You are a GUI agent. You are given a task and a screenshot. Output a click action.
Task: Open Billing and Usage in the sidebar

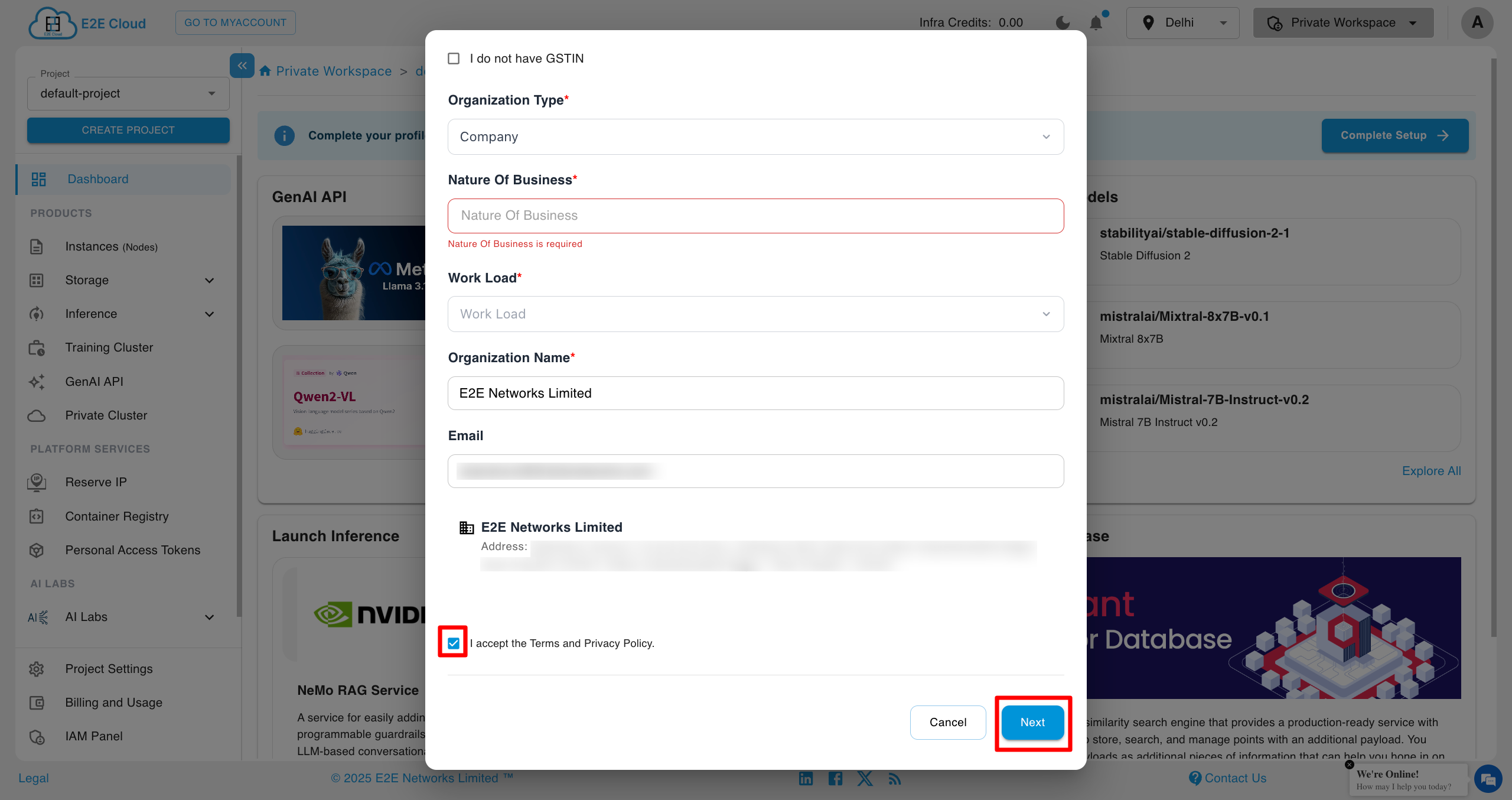click(123, 703)
